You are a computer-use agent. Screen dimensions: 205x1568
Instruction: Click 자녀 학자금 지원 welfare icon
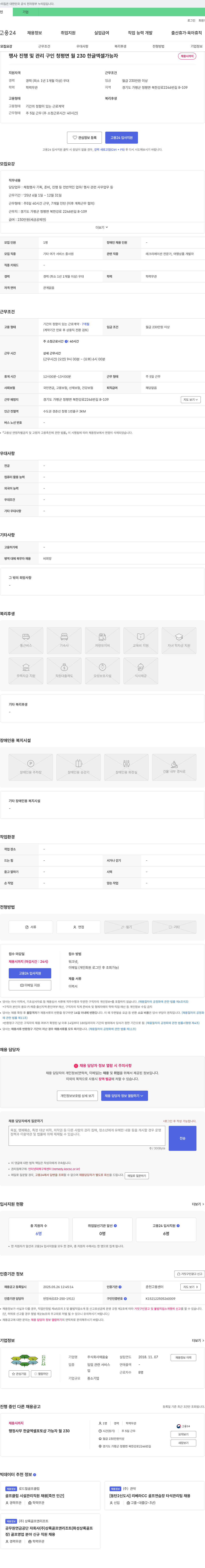pyautogui.click(x=179, y=640)
